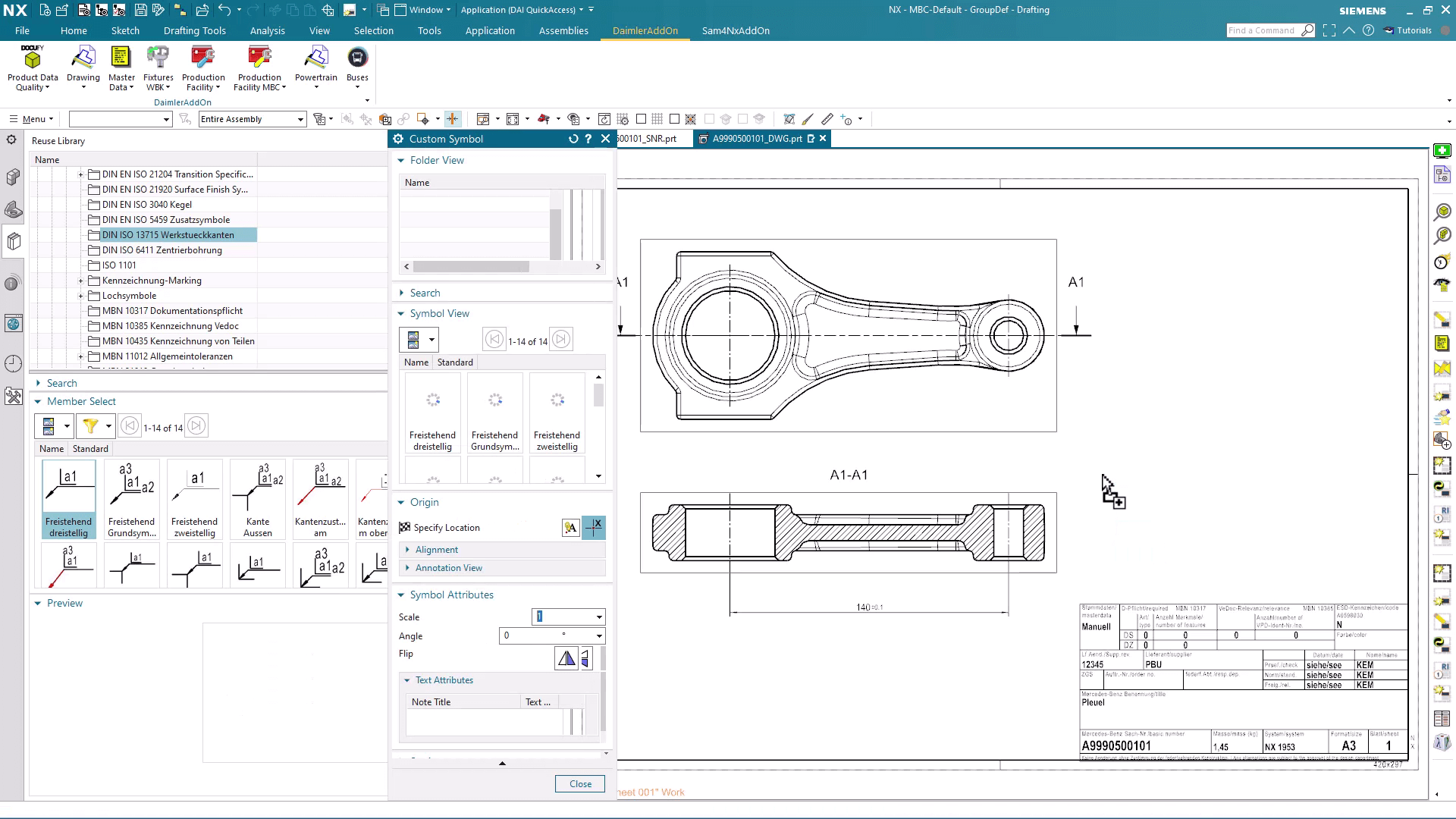
Task: Expand the Kennzeichnung-Marking folder
Action: (x=80, y=281)
